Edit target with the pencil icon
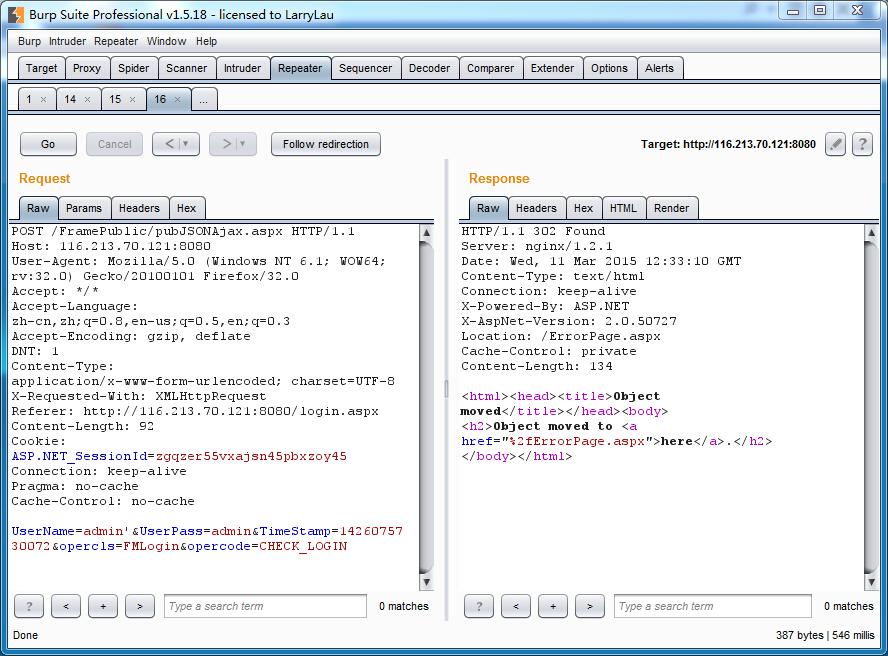The image size is (888, 656). click(835, 144)
